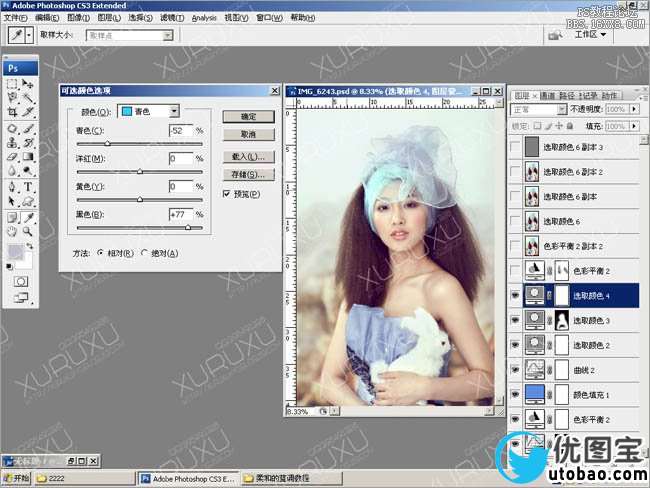Open the layer opacity slider arrow
The width and height of the screenshot is (650, 488).
coord(634,109)
